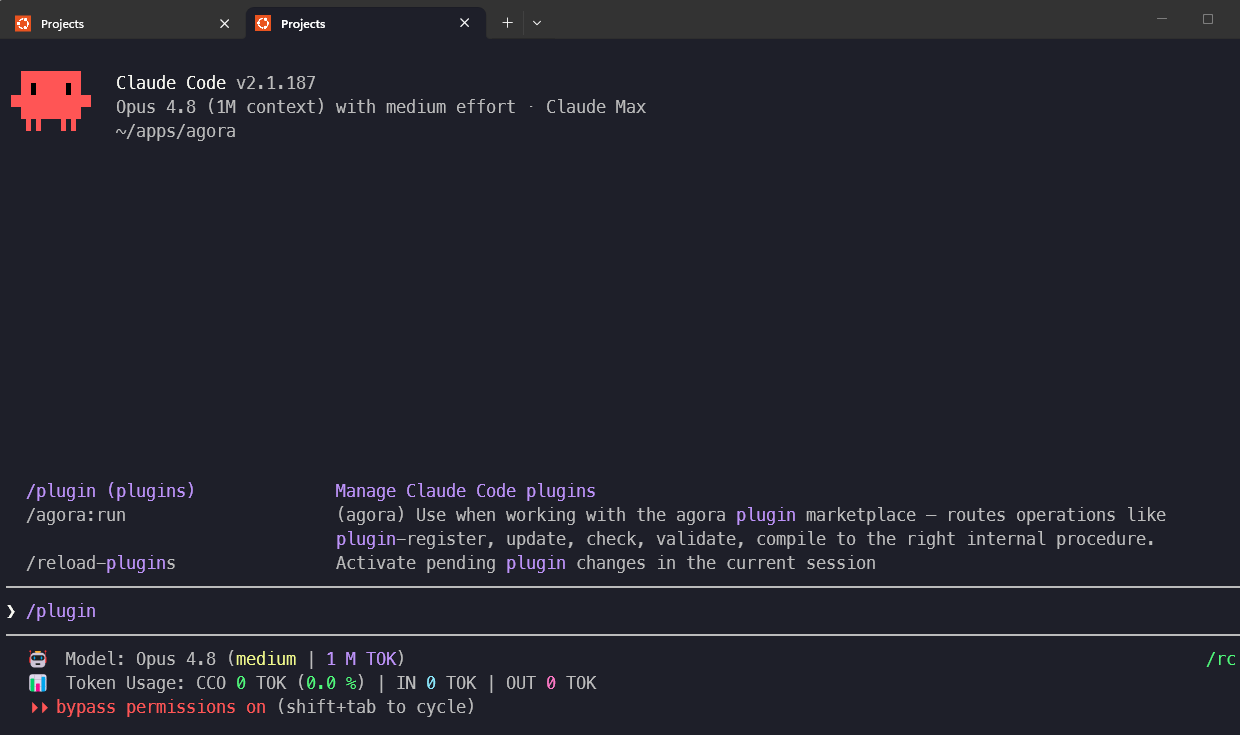This screenshot has width=1240, height=735.
Task: Click 'Activate pending plugin changes' description
Action: tap(605, 563)
